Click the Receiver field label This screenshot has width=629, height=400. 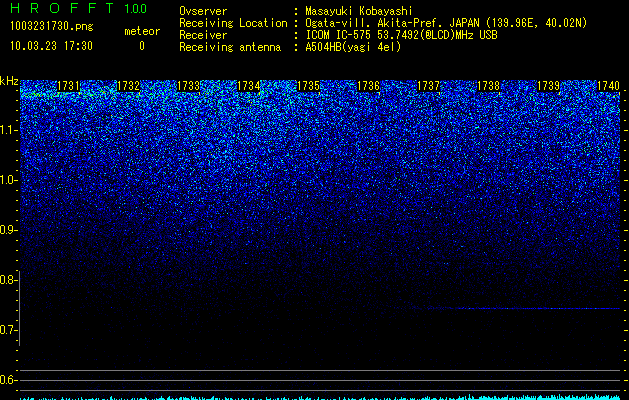point(203,35)
